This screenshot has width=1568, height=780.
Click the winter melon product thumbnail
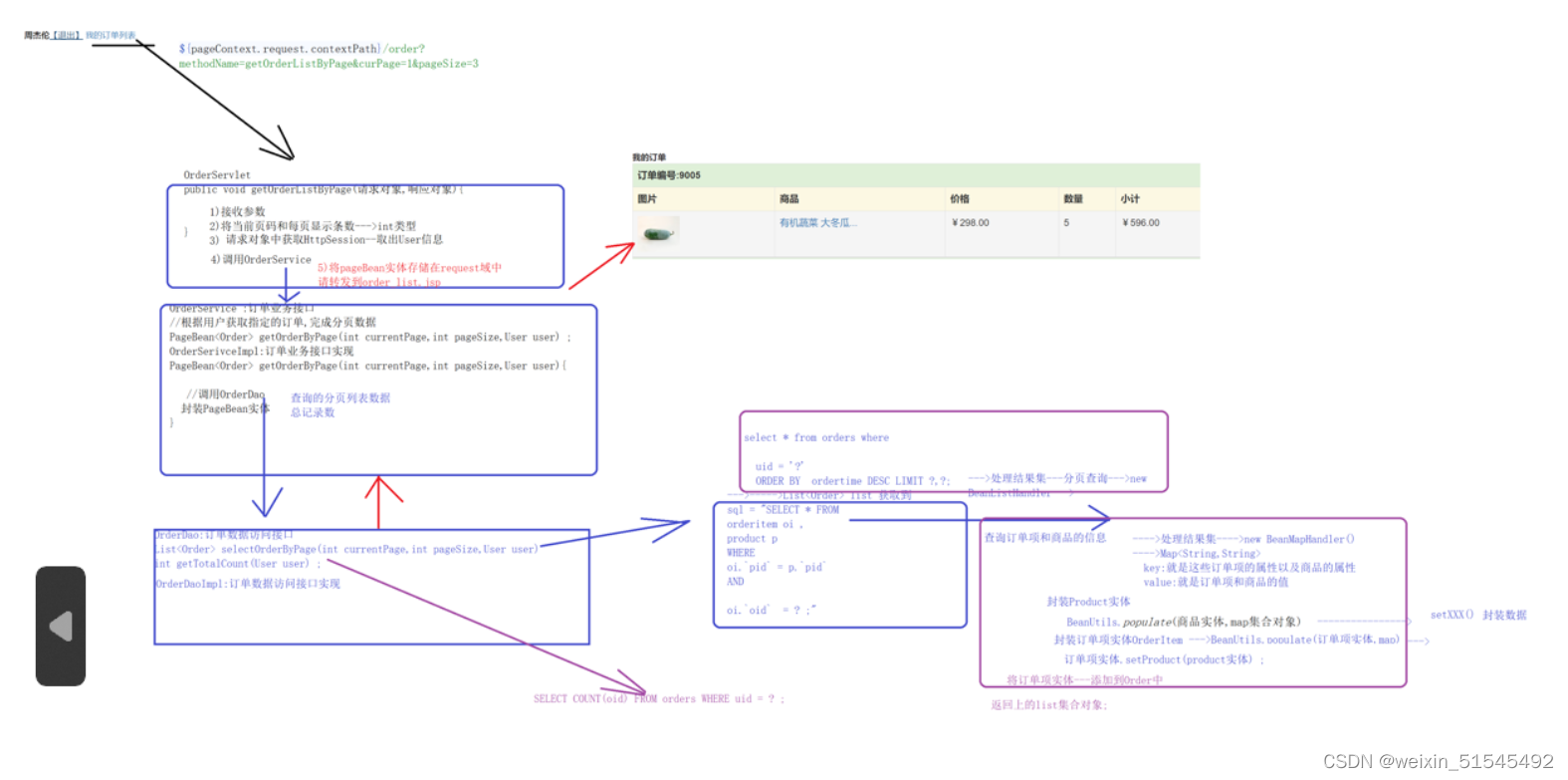coord(659,234)
